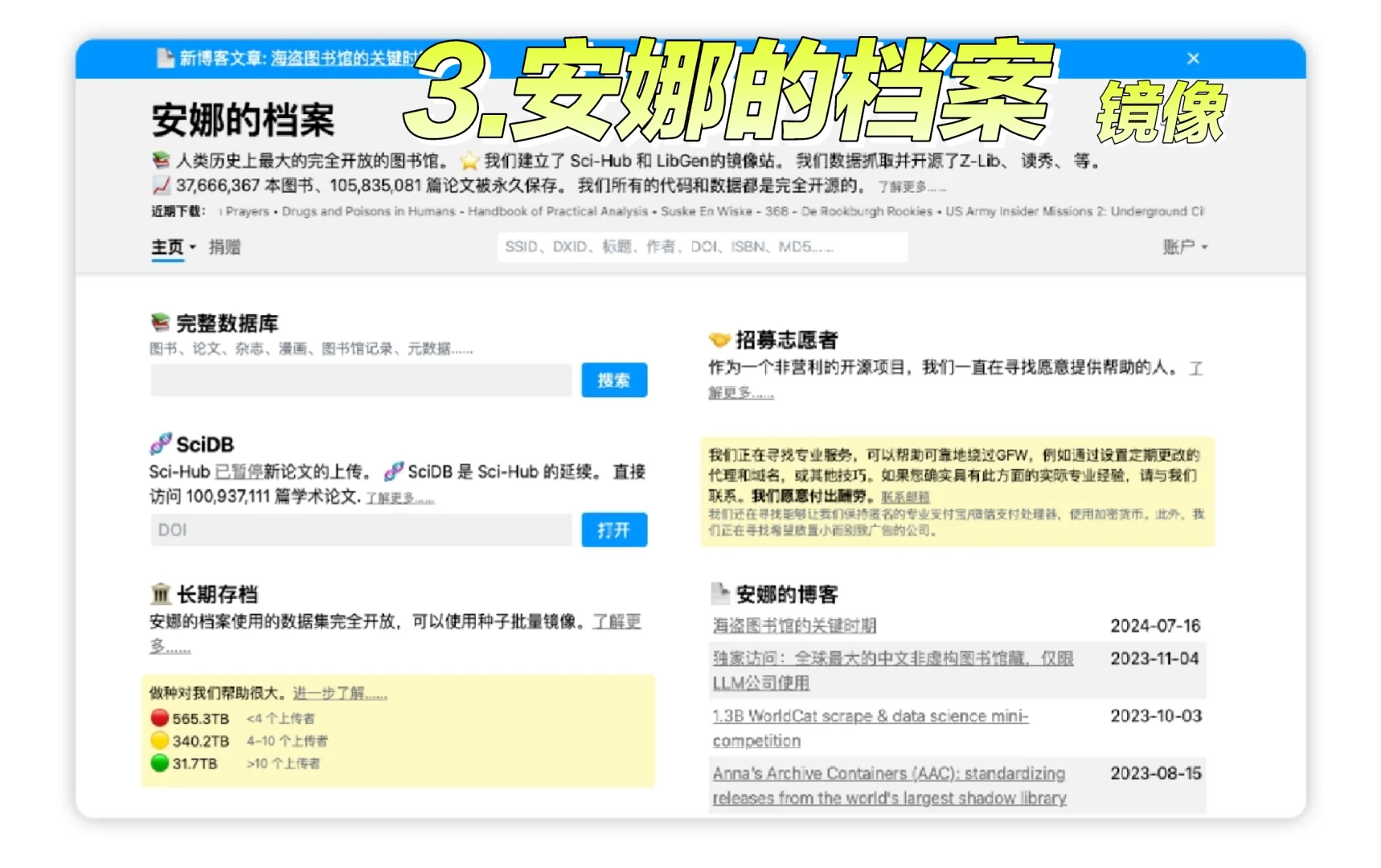1381x868 pixels.
Task: Click the DOI input field
Action: click(x=361, y=530)
